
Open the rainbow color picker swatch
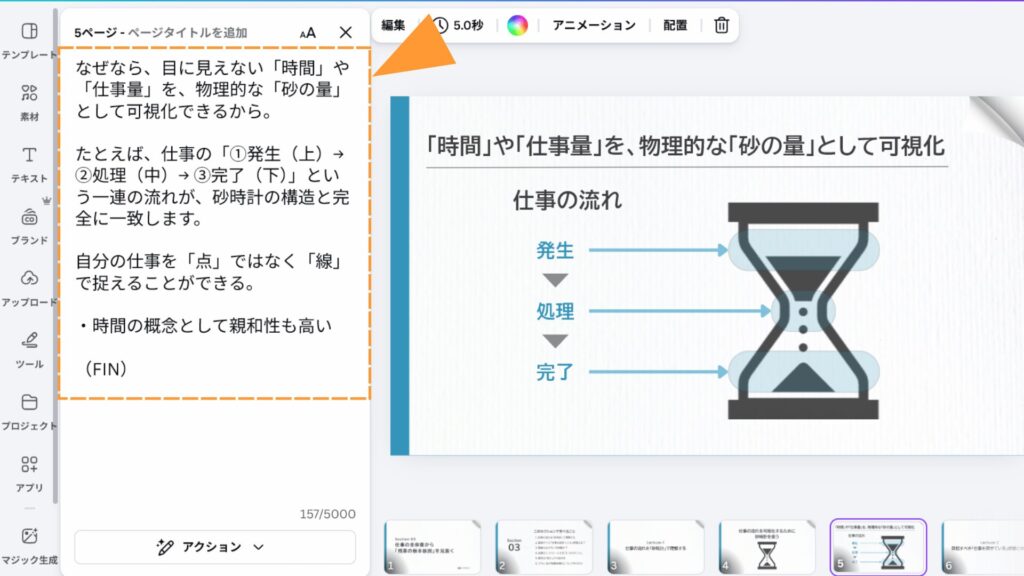point(517,25)
